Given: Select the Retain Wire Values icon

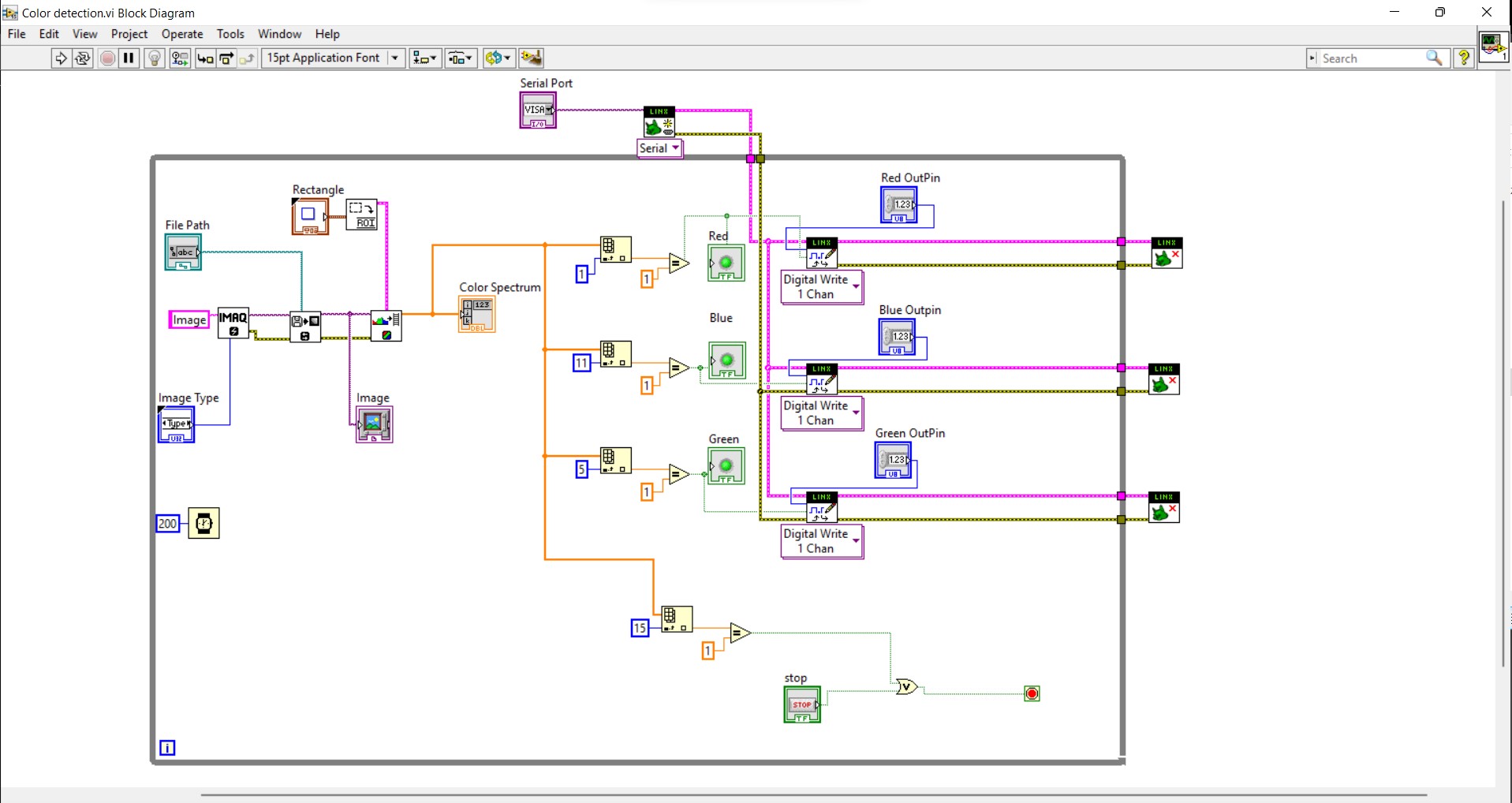Looking at the screenshot, I should pyautogui.click(x=179, y=58).
